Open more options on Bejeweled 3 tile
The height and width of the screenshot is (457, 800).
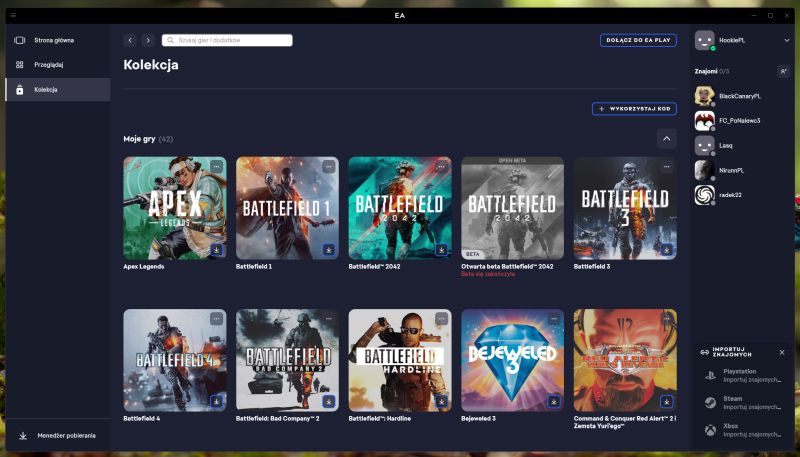point(554,318)
